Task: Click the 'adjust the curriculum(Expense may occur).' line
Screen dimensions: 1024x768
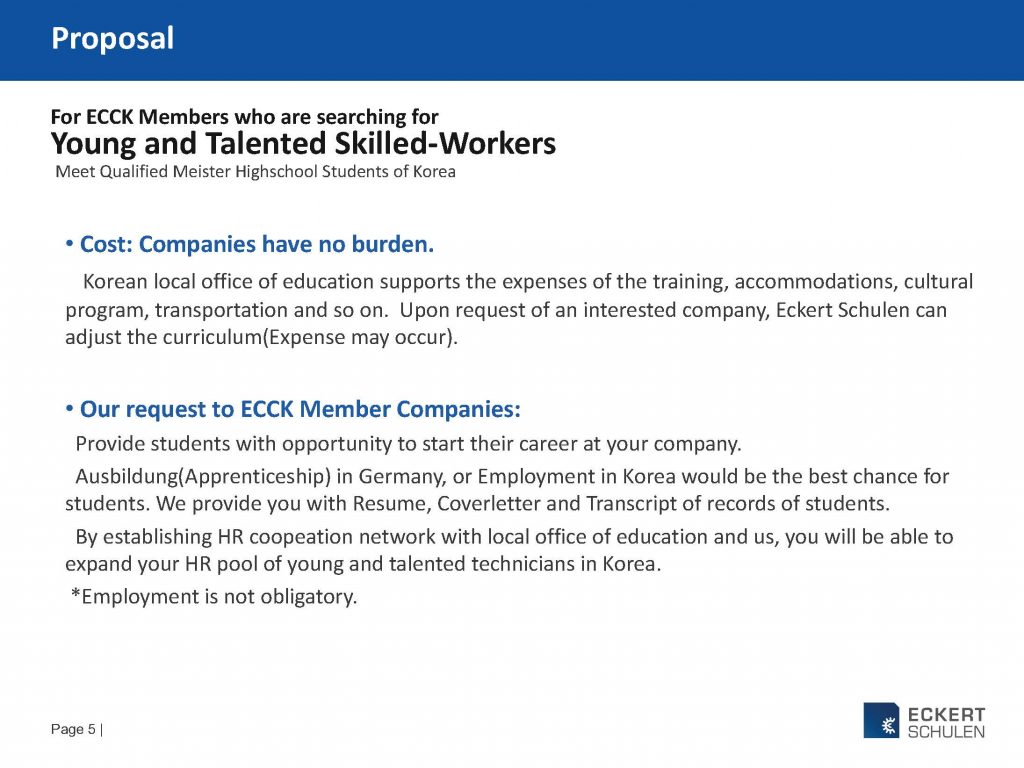Action: point(261,337)
